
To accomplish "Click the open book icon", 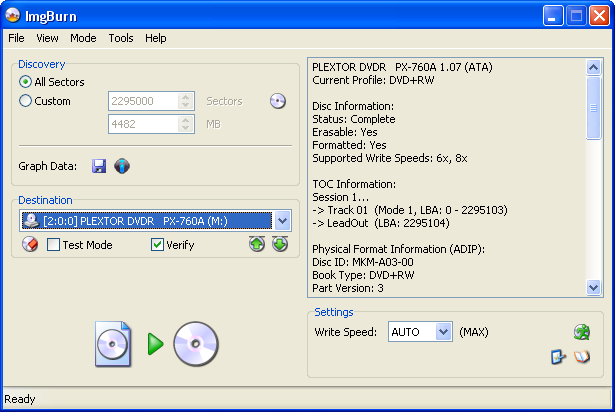I will [582, 357].
